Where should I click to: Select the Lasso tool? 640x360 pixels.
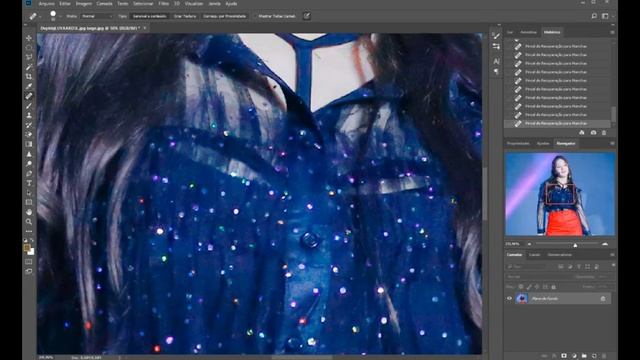coord(29,57)
